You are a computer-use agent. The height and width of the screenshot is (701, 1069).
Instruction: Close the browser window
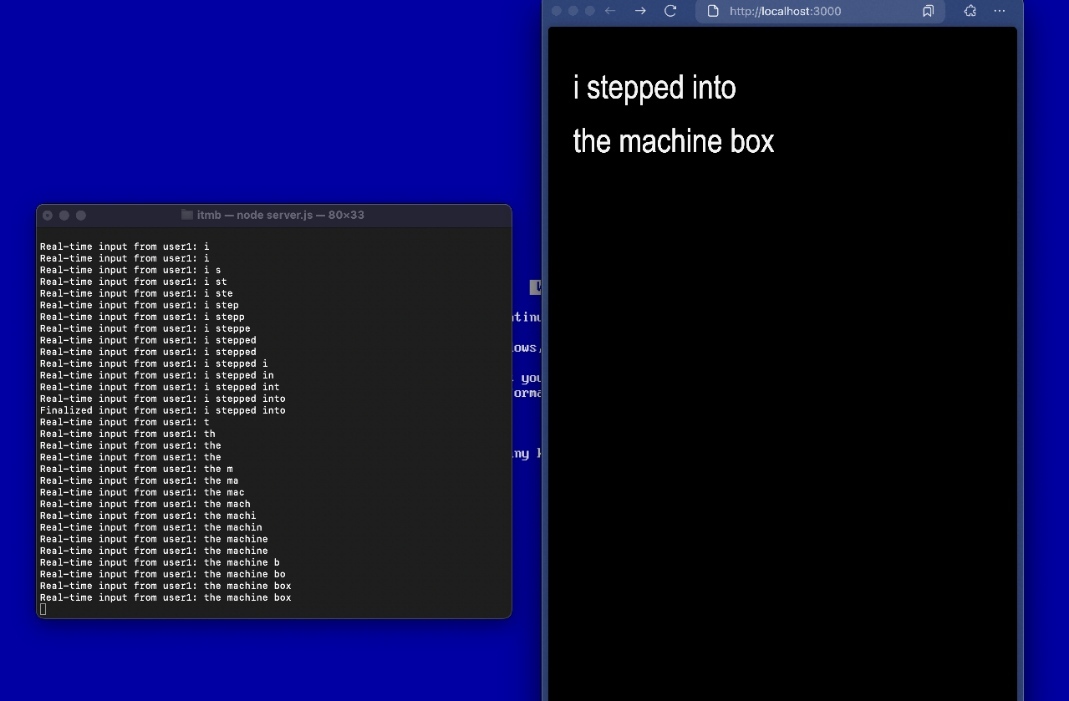pyautogui.click(x=556, y=11)
